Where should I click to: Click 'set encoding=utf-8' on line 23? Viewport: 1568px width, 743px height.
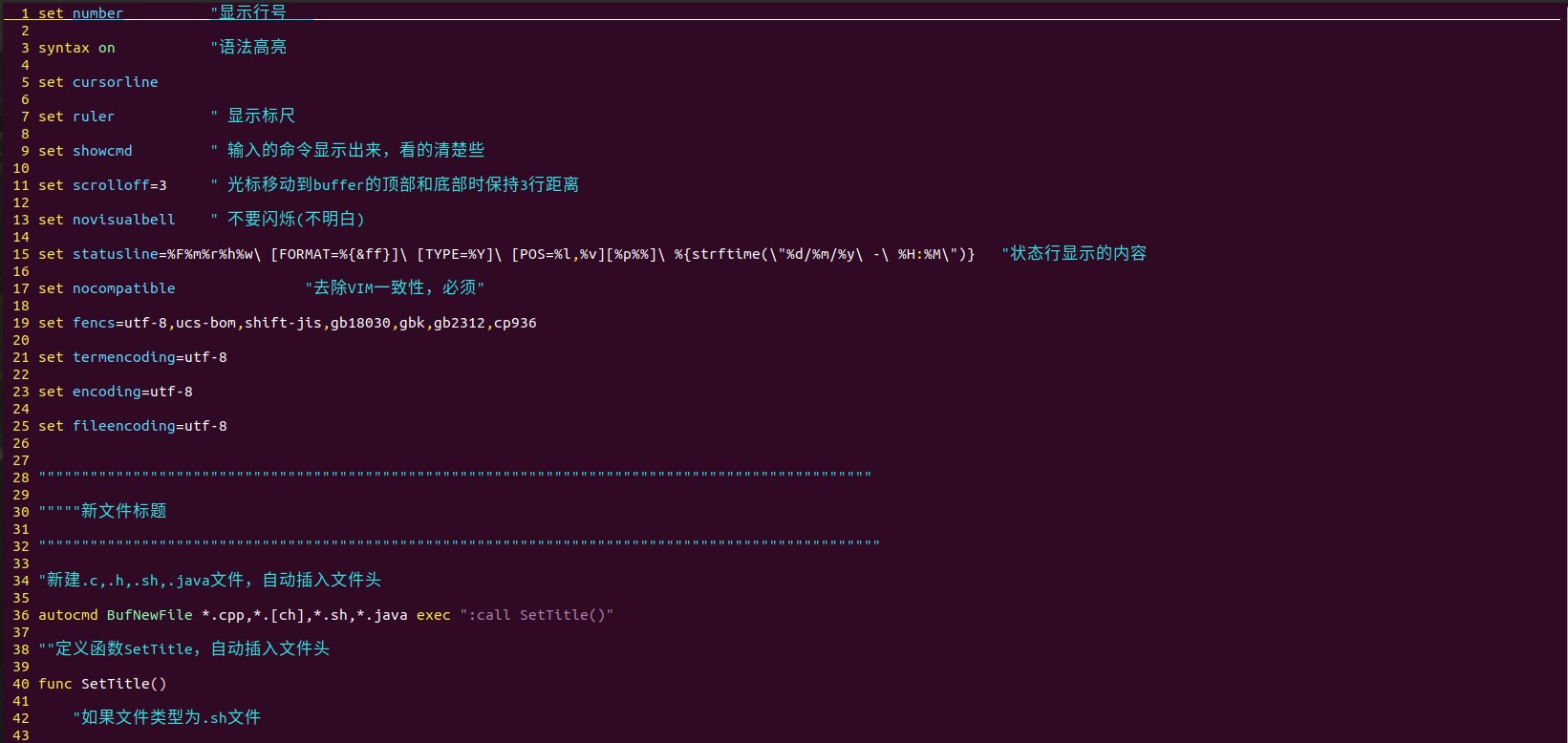pyautogui.click(x=116, y=392)
